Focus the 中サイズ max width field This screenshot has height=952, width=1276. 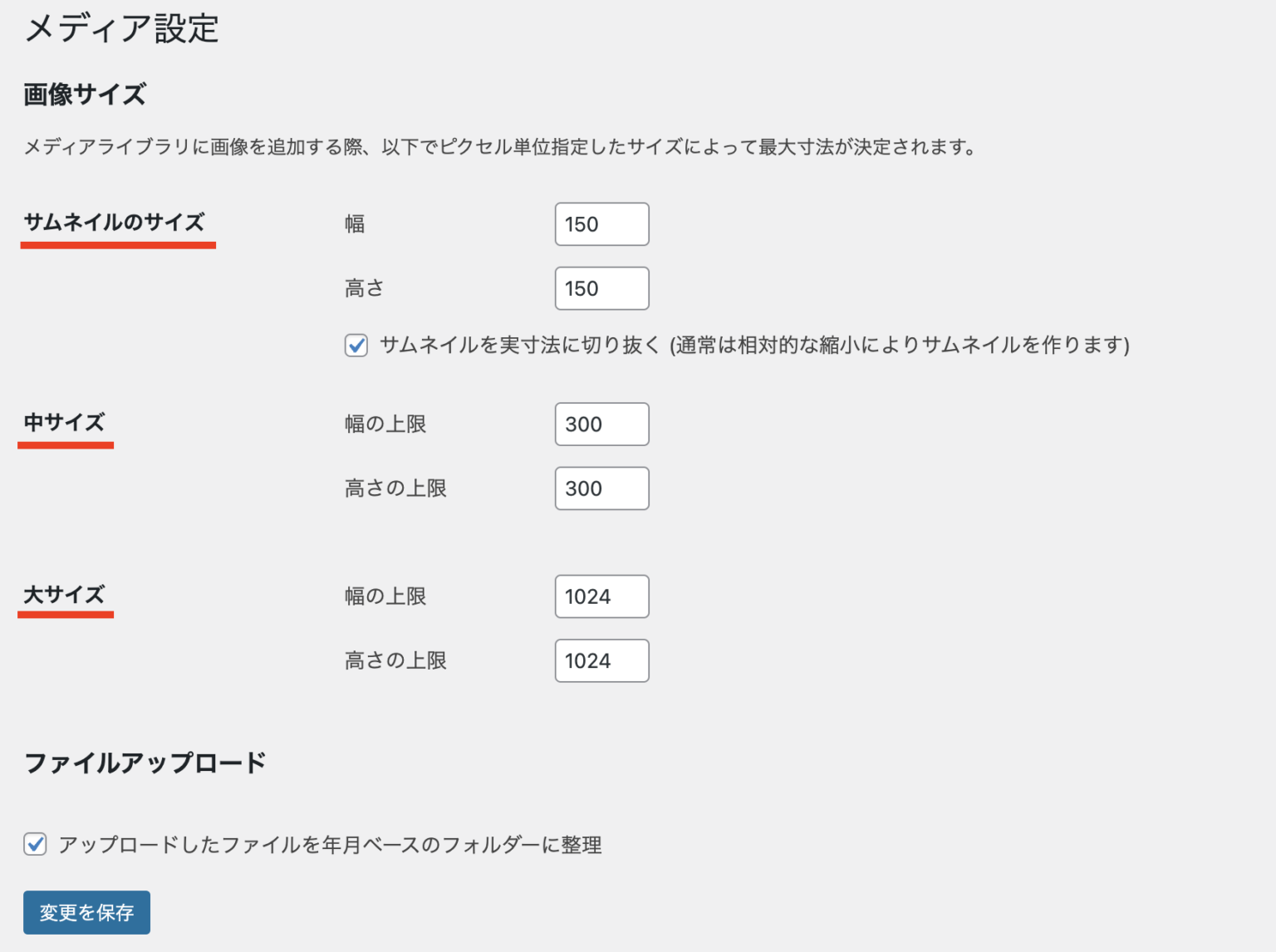pyautogui.click(x=601, y=424)
